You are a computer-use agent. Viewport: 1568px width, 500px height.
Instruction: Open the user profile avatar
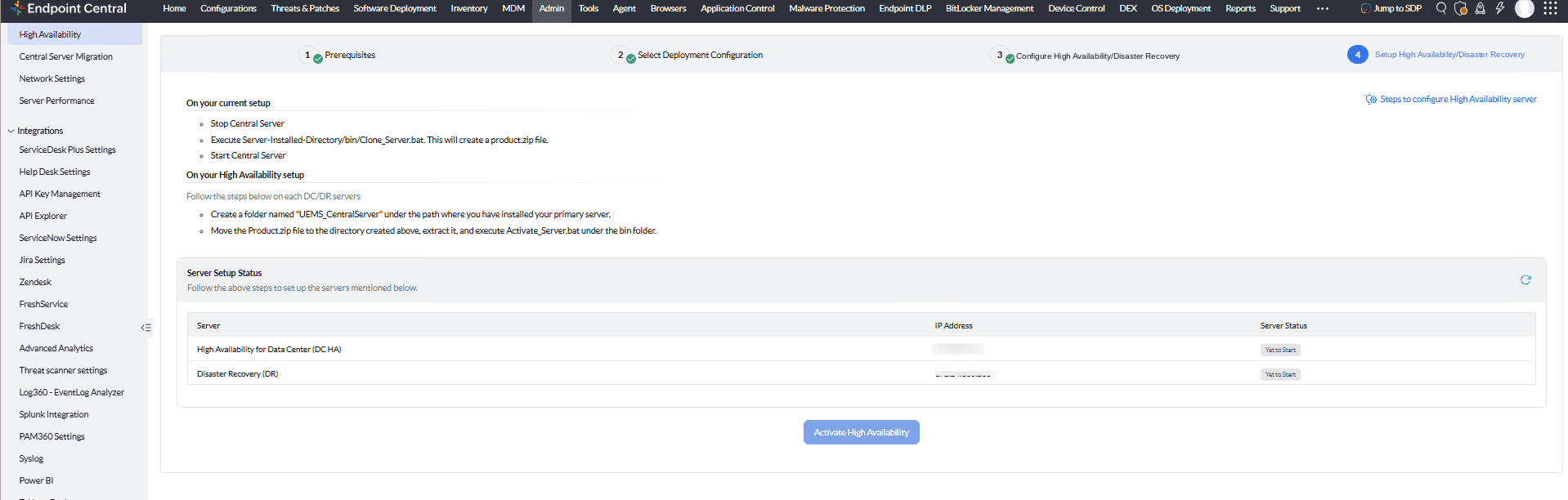click(x=1525, y=8)
